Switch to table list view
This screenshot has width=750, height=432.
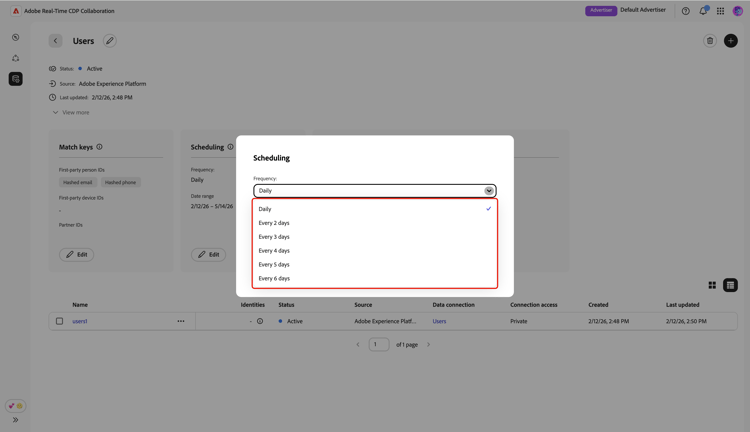pyautogui.click(x=730, y=285)
